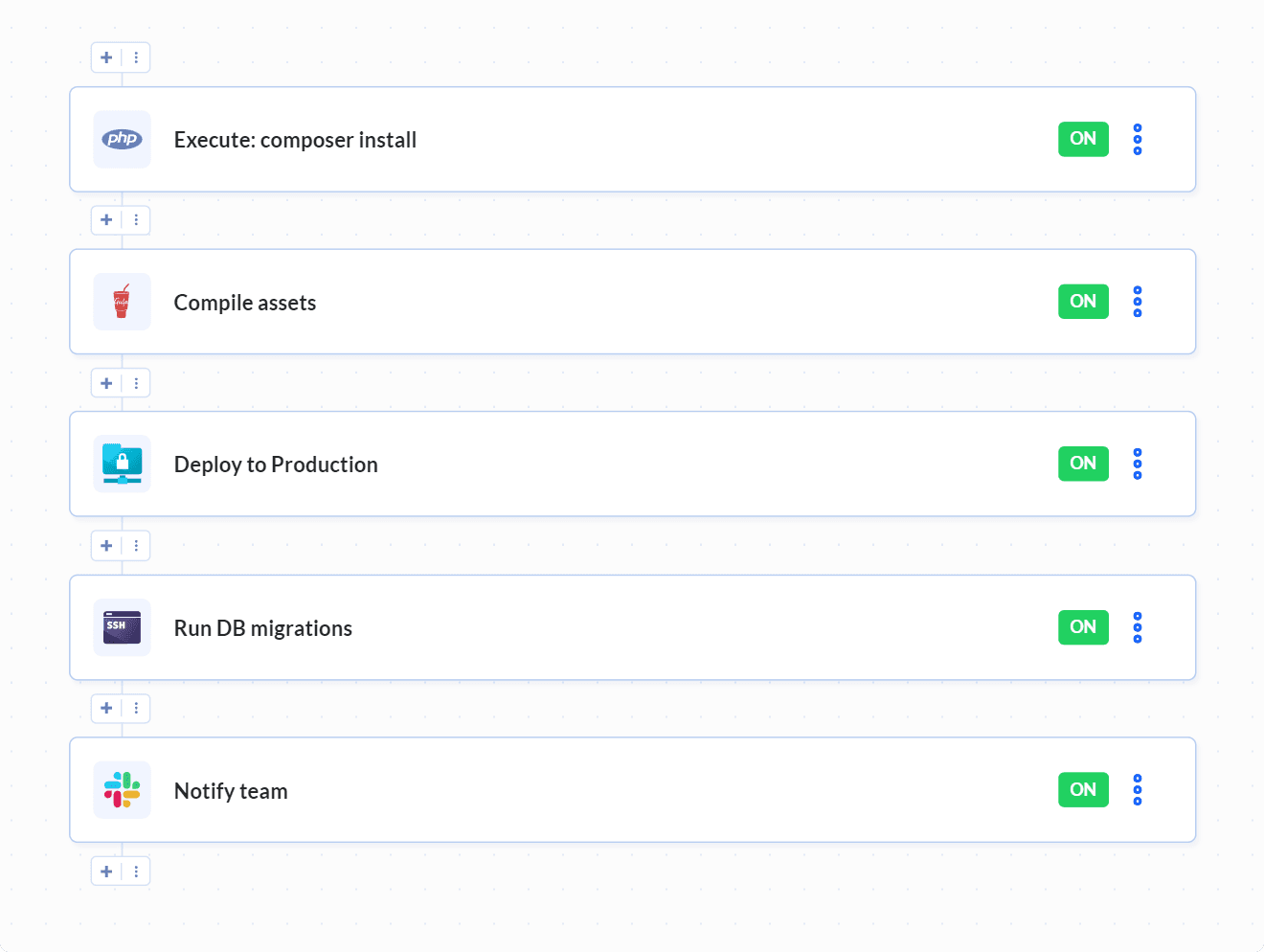Turn off the Execute: composer install action
The width and height of the screenshot is (1264, 952).
(1082, 139)
